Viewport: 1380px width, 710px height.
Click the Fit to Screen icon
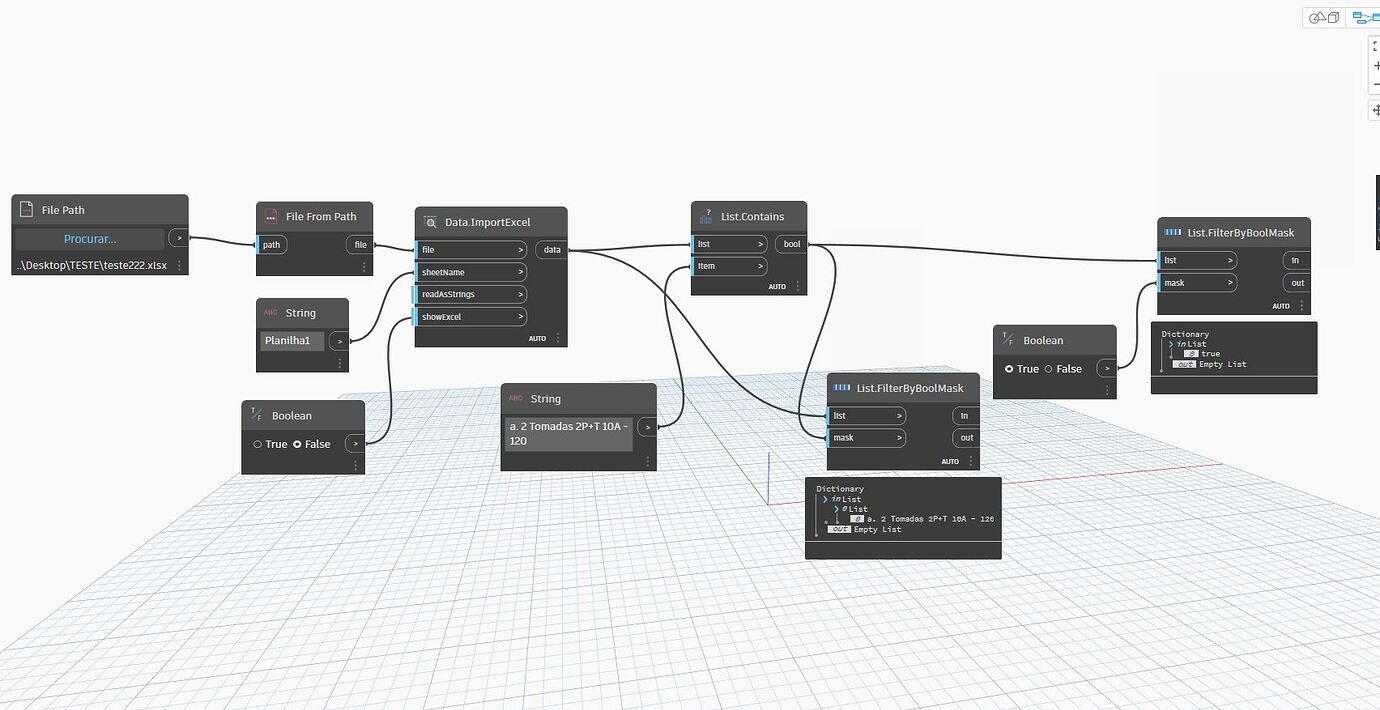(x=1374, y=44)
